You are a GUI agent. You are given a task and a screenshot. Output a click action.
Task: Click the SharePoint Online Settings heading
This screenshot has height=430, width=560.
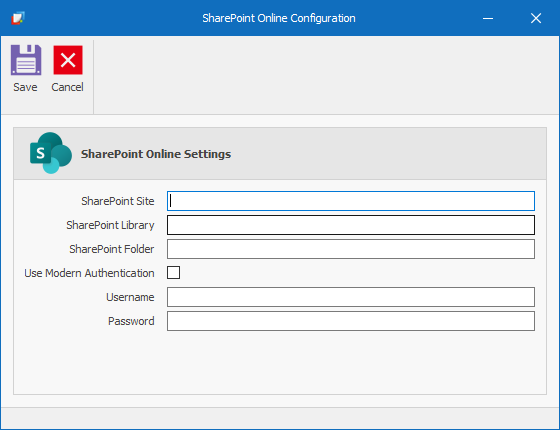coord(156,154)
